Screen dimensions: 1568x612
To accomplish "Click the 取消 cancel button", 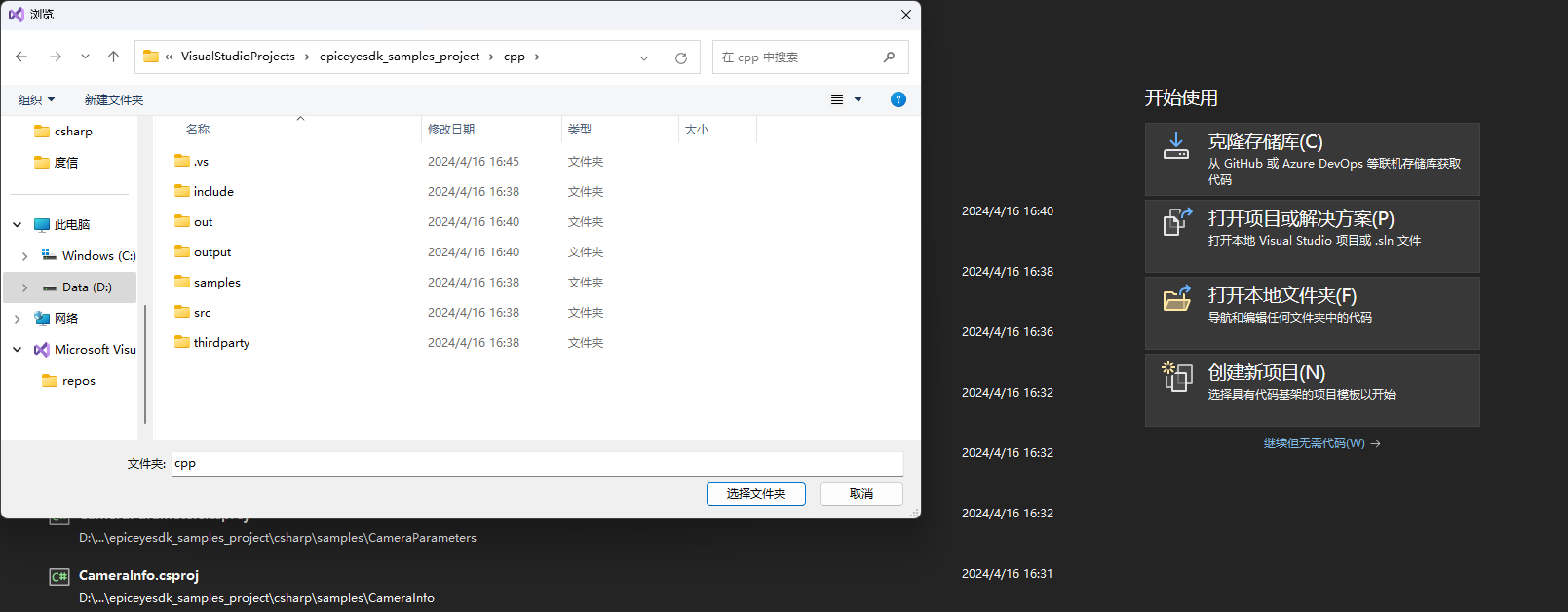I will (x=860, y=494).
